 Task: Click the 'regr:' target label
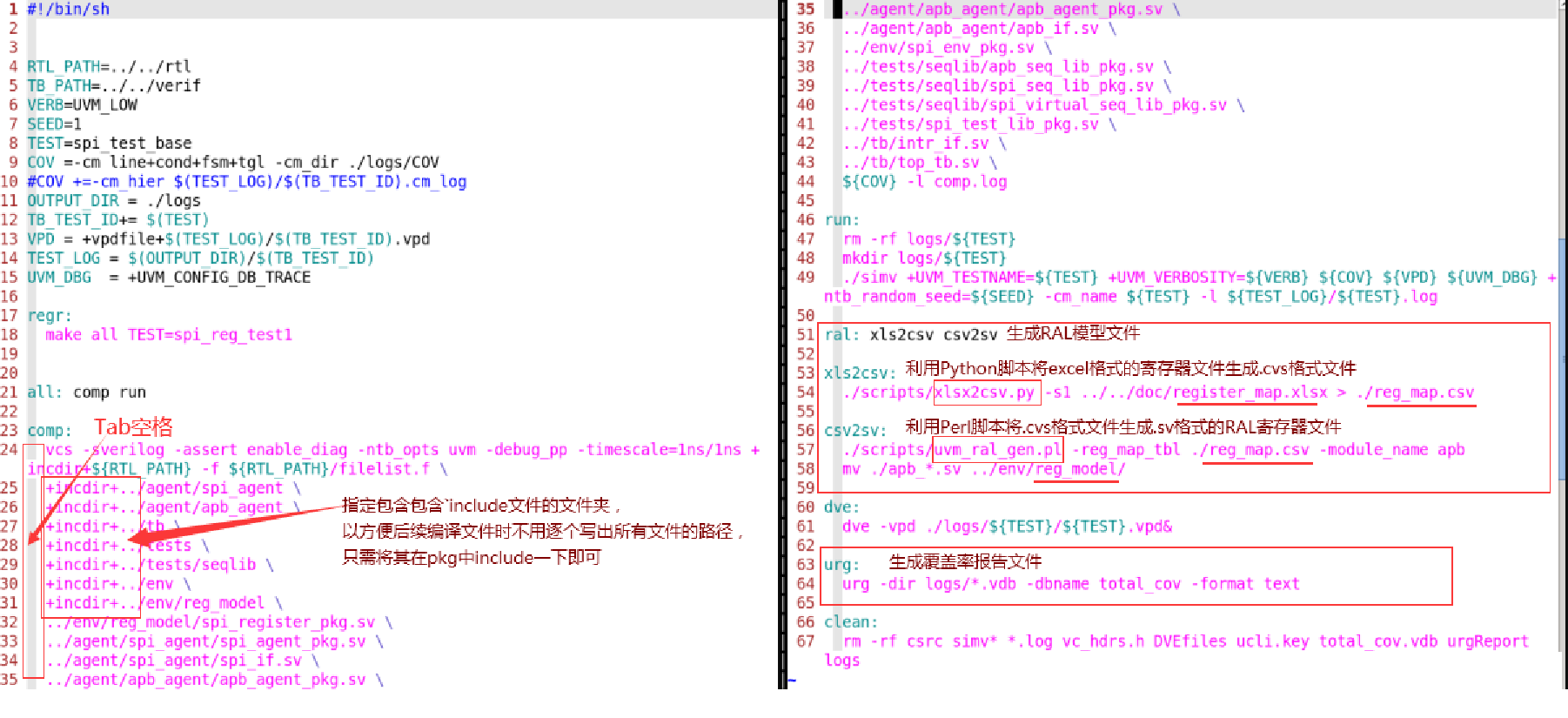tap(50, 315)
